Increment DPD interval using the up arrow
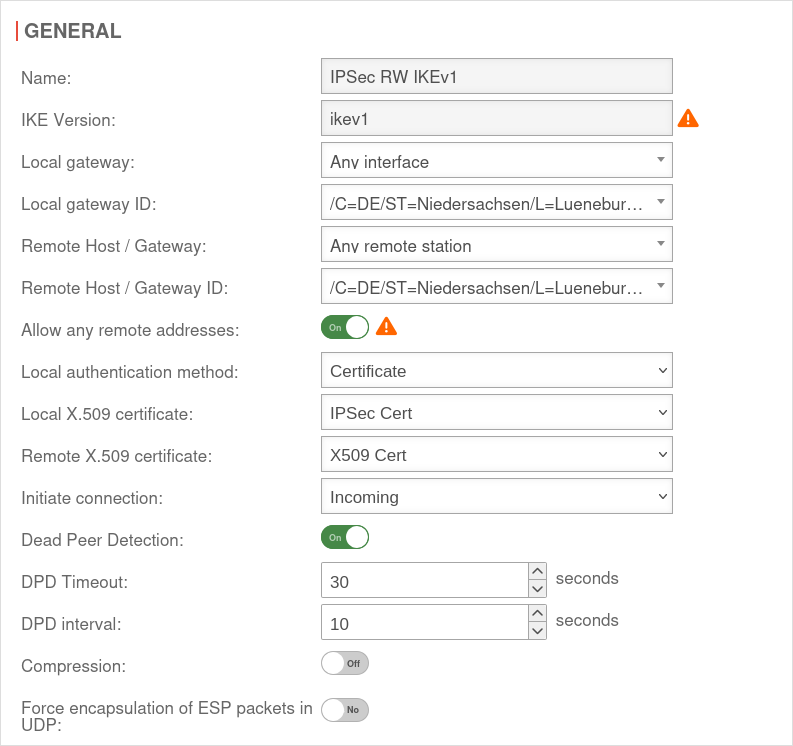793x746 pixels. tap(538, 613)
